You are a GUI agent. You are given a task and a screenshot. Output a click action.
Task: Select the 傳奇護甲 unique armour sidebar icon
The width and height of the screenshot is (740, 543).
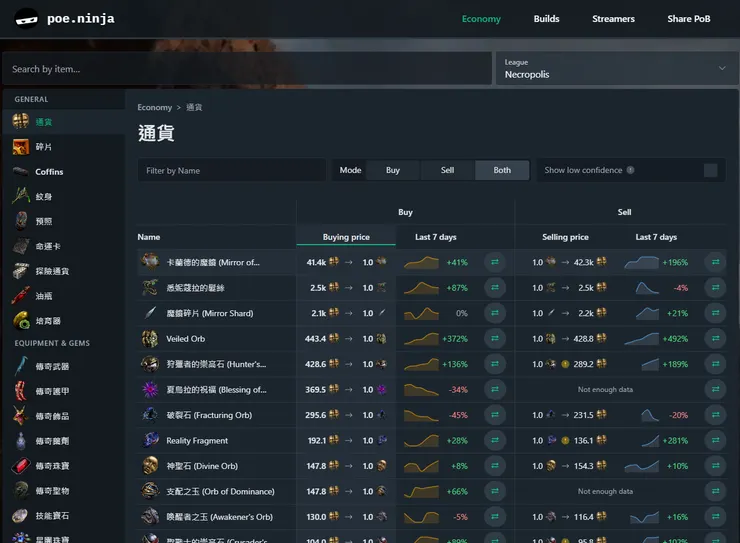[x=20, y=391]
